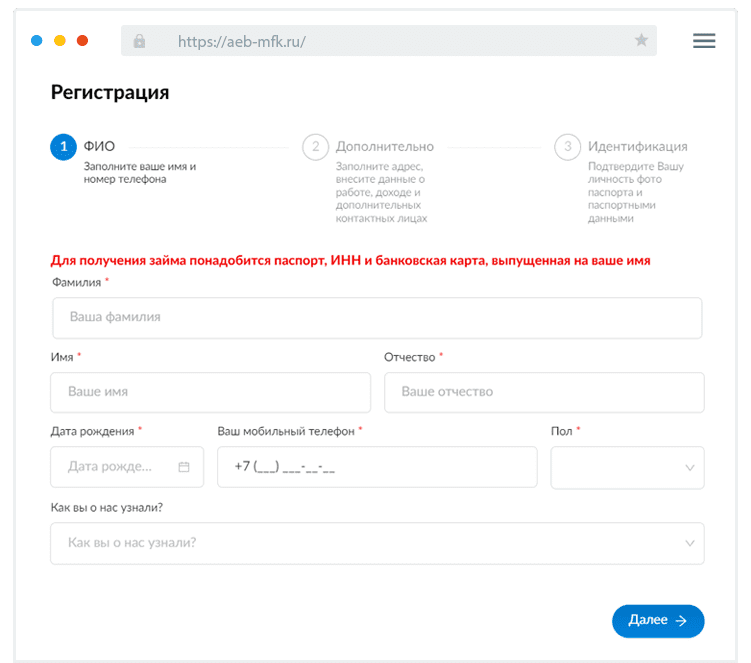Click the red window dot
The image size is (751, 663).
[82, 41]
